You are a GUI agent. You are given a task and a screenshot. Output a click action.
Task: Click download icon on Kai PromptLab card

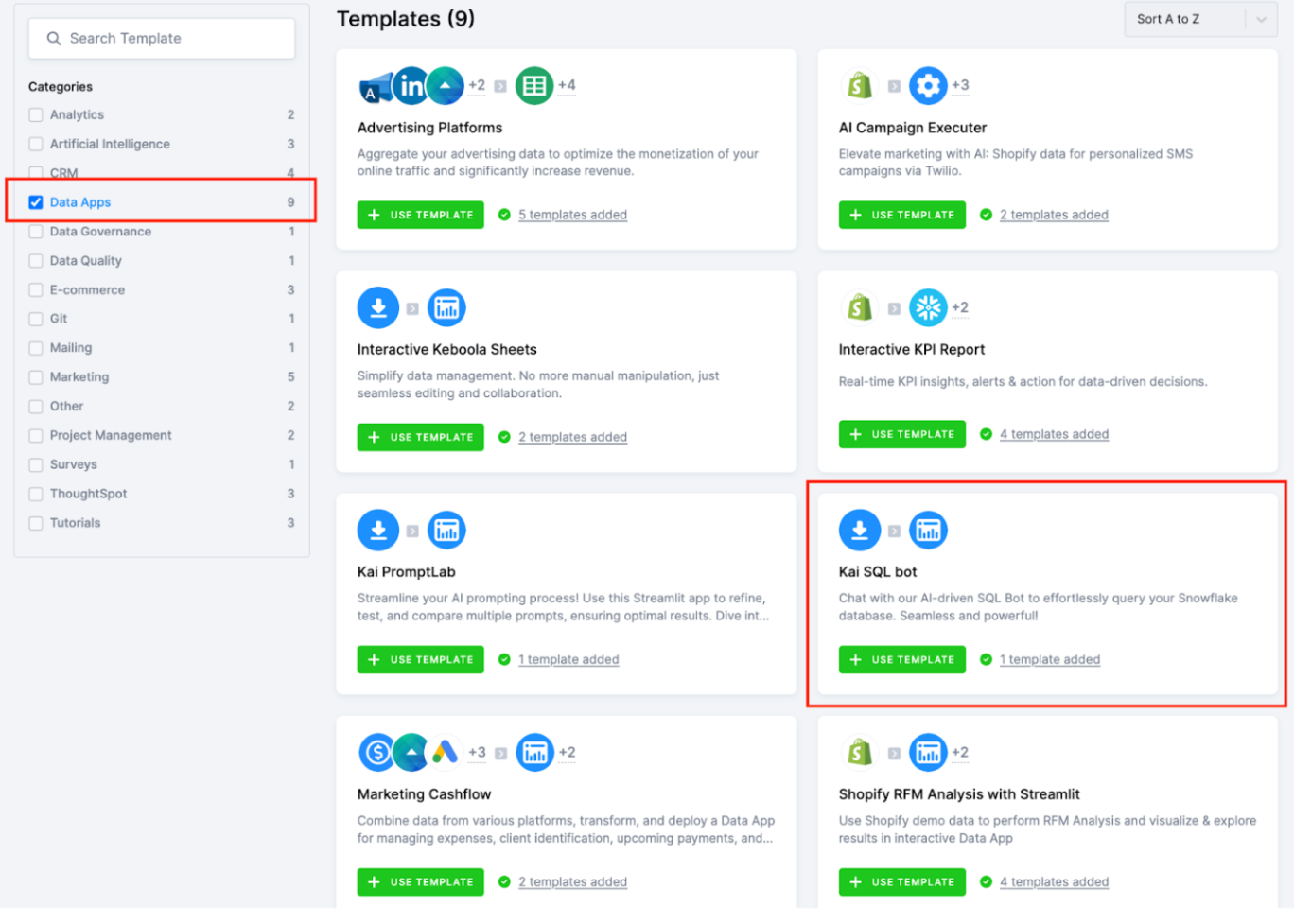pyautogui.click(x=378, y=531)
